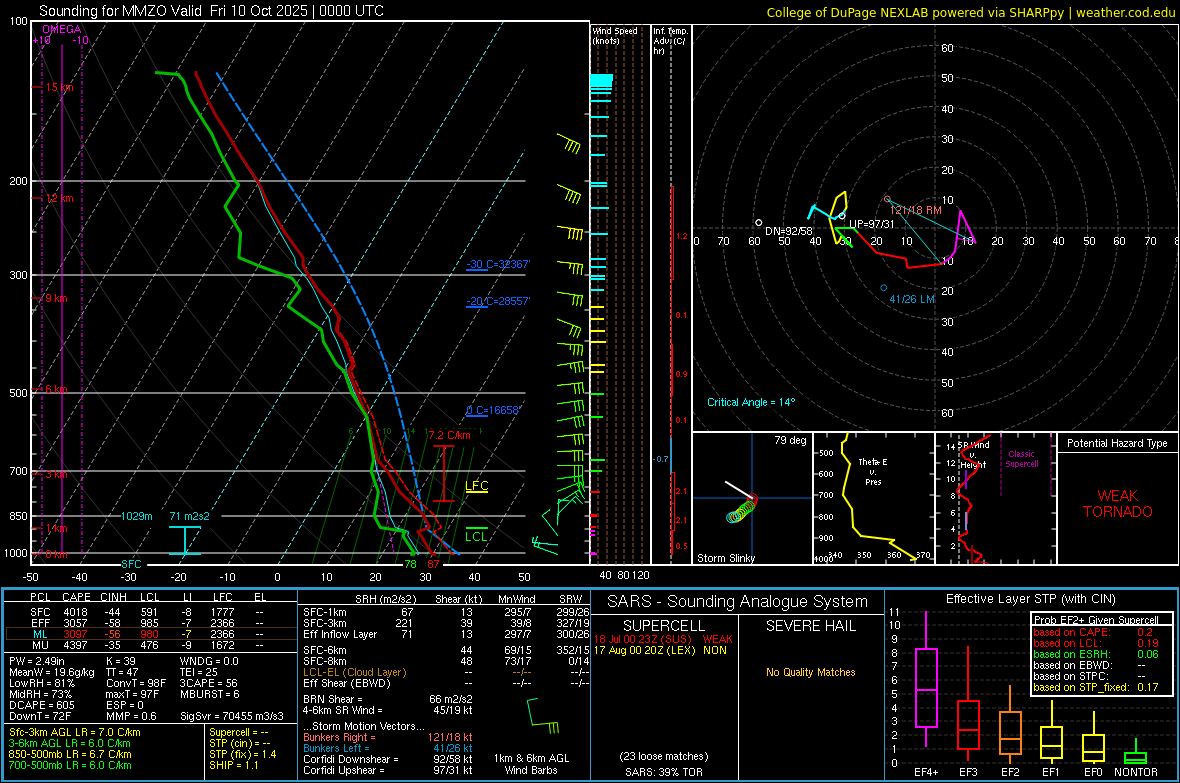
Task: Select the SFC-3km SRH row
Action: pos(446,623)
